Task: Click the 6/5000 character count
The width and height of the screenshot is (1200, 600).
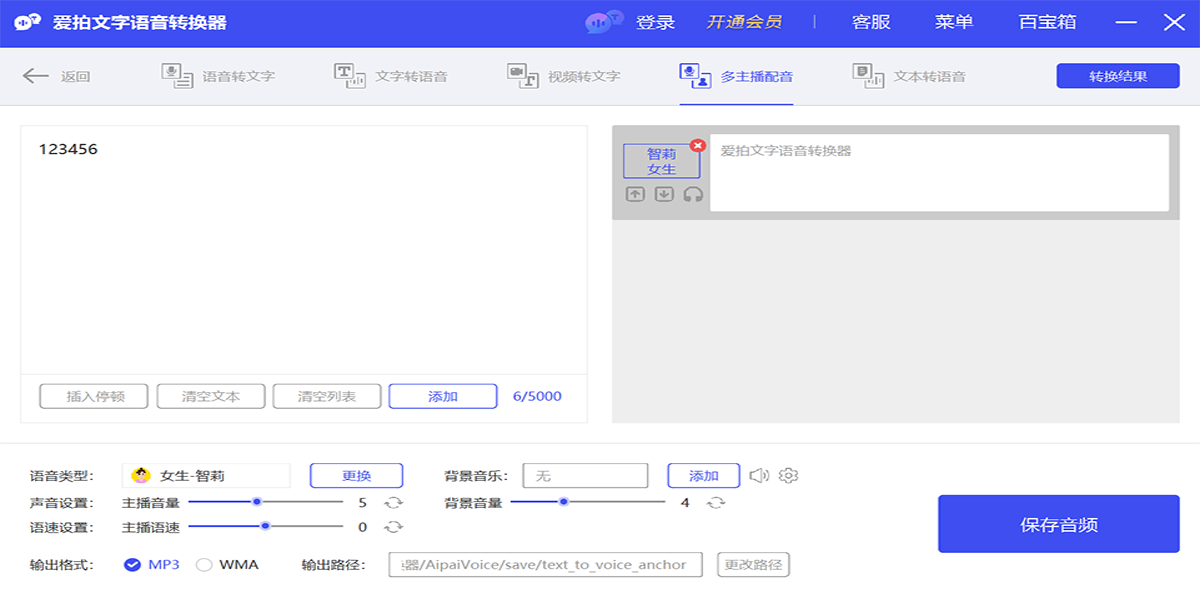Action: [537, 396]
